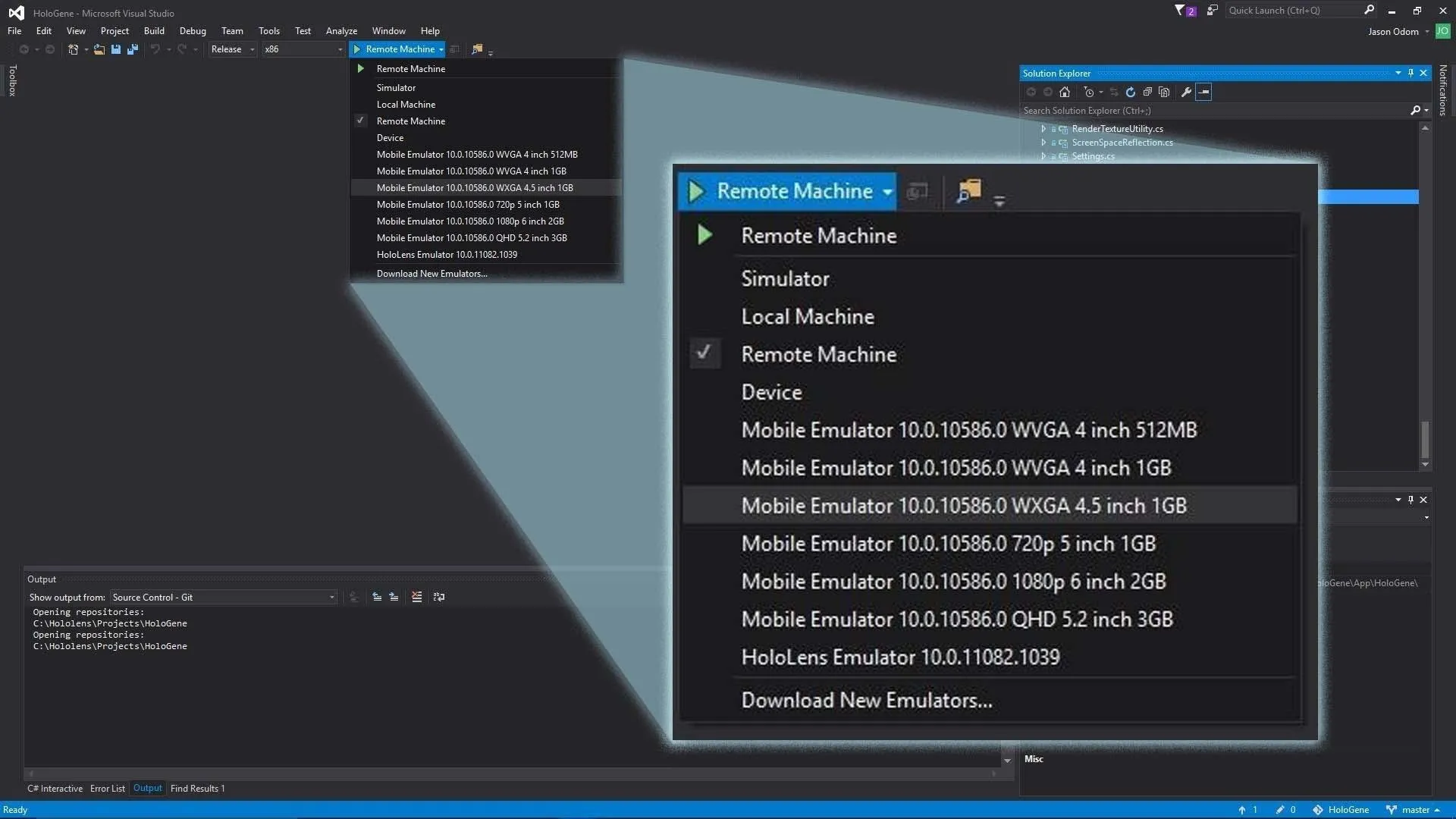Click the Home icon in Solution Explorer
Screen dimensions: 1456x819
click(1065, 92)
